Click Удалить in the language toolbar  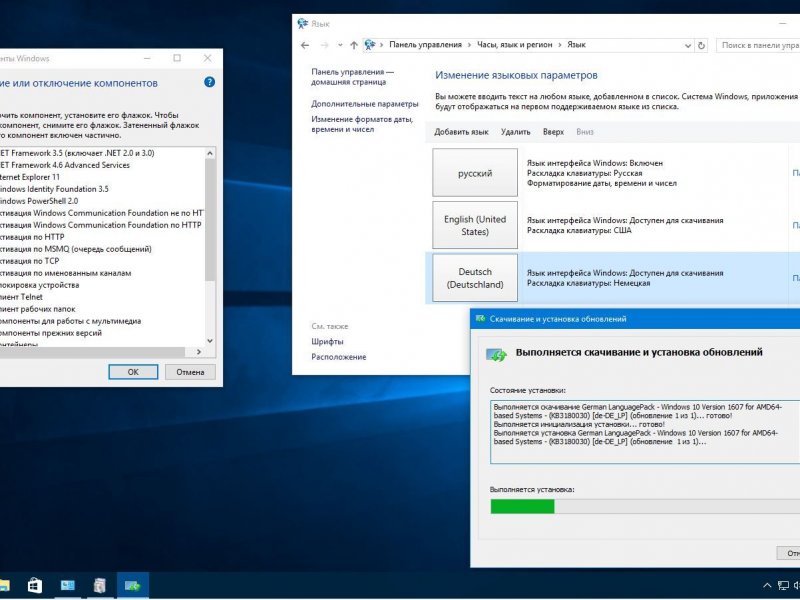pos(515,132)
